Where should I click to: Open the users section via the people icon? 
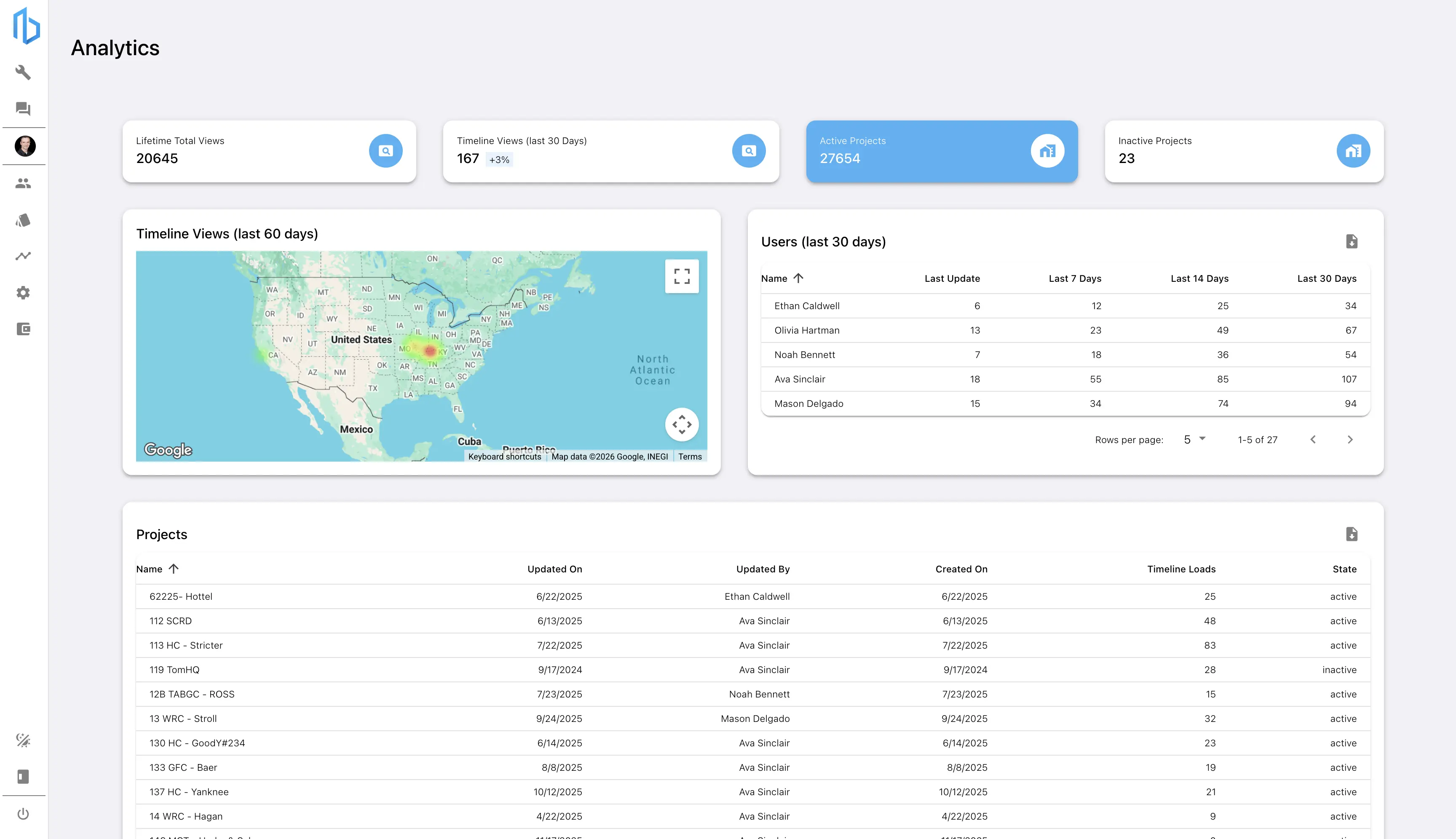[23, 183]
